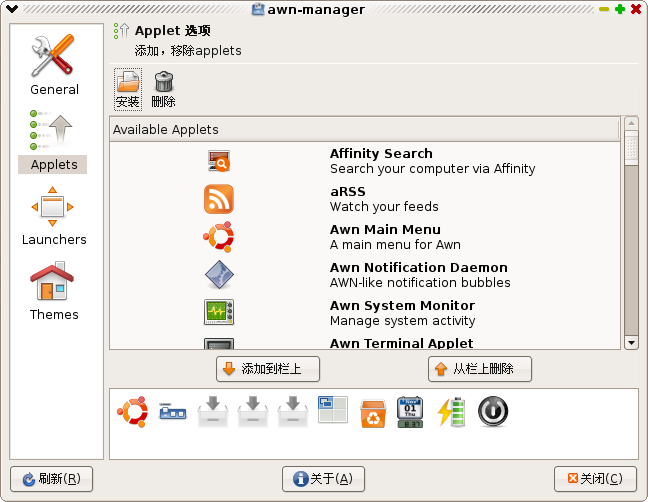Click the applet list scrollbar thumb

(631, 148)
